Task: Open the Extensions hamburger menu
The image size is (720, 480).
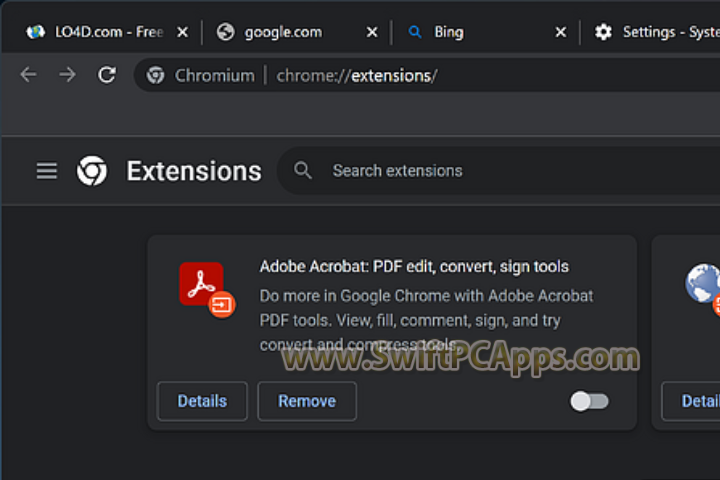Action: point(47,171)
